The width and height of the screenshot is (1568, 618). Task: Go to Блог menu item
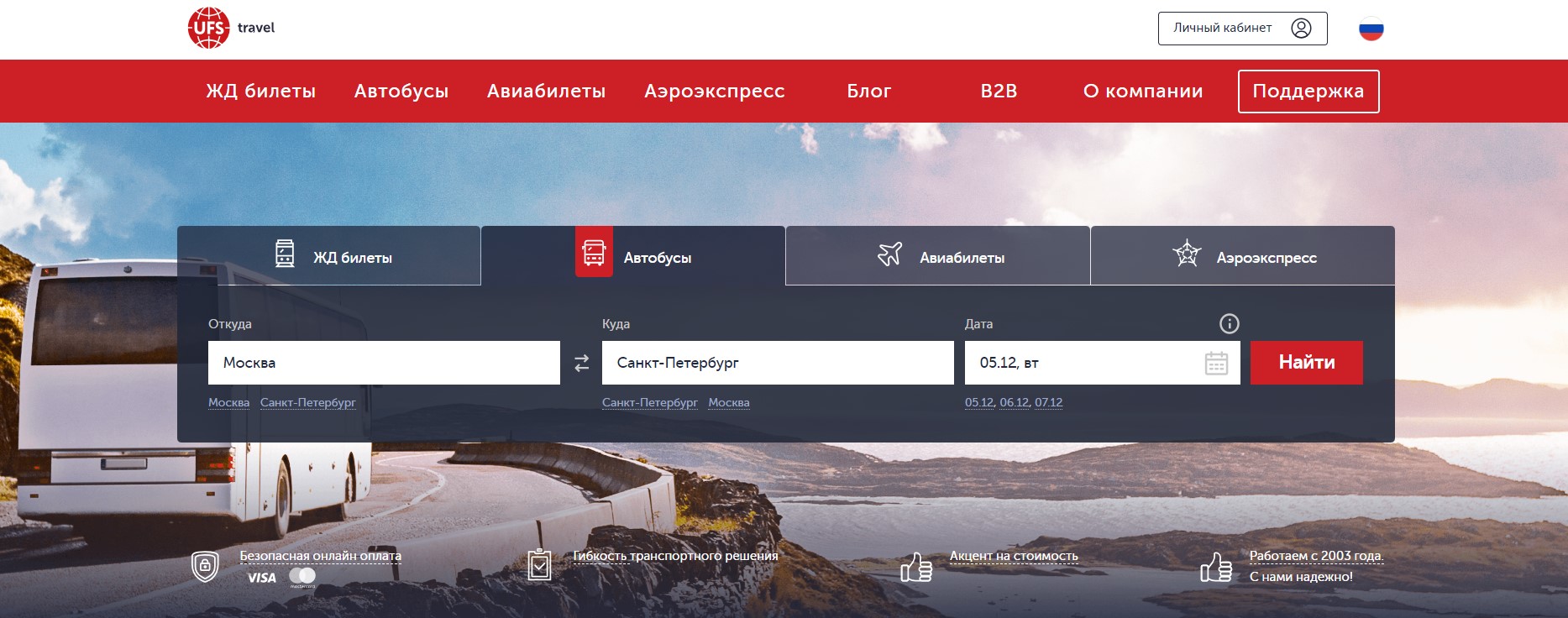(869, 91)
